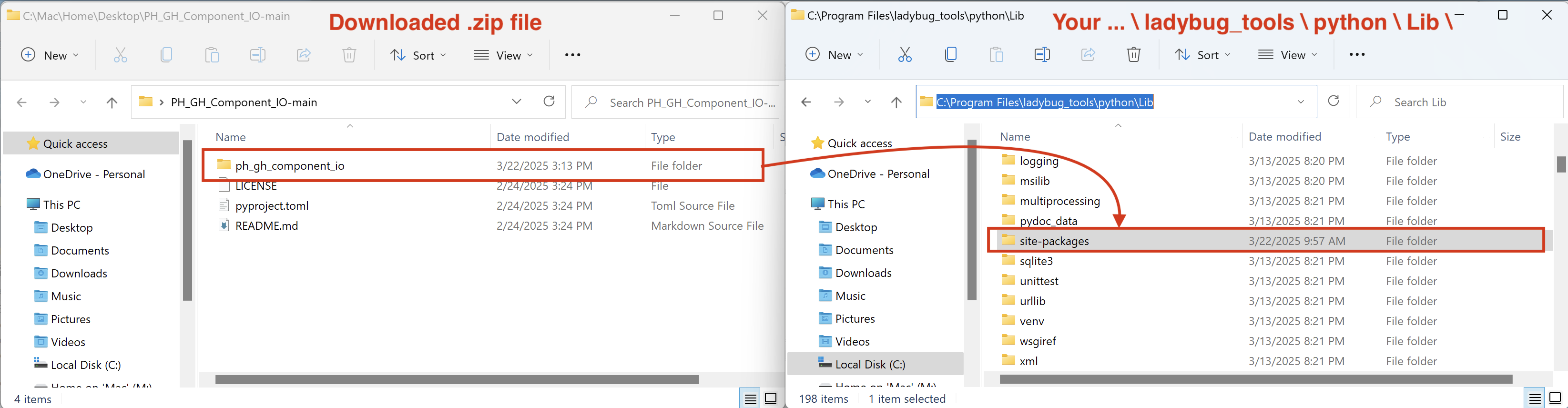Screen dimensions: 1568x408
Task: Open the See more menu in left window
Action: pos(572,55)
